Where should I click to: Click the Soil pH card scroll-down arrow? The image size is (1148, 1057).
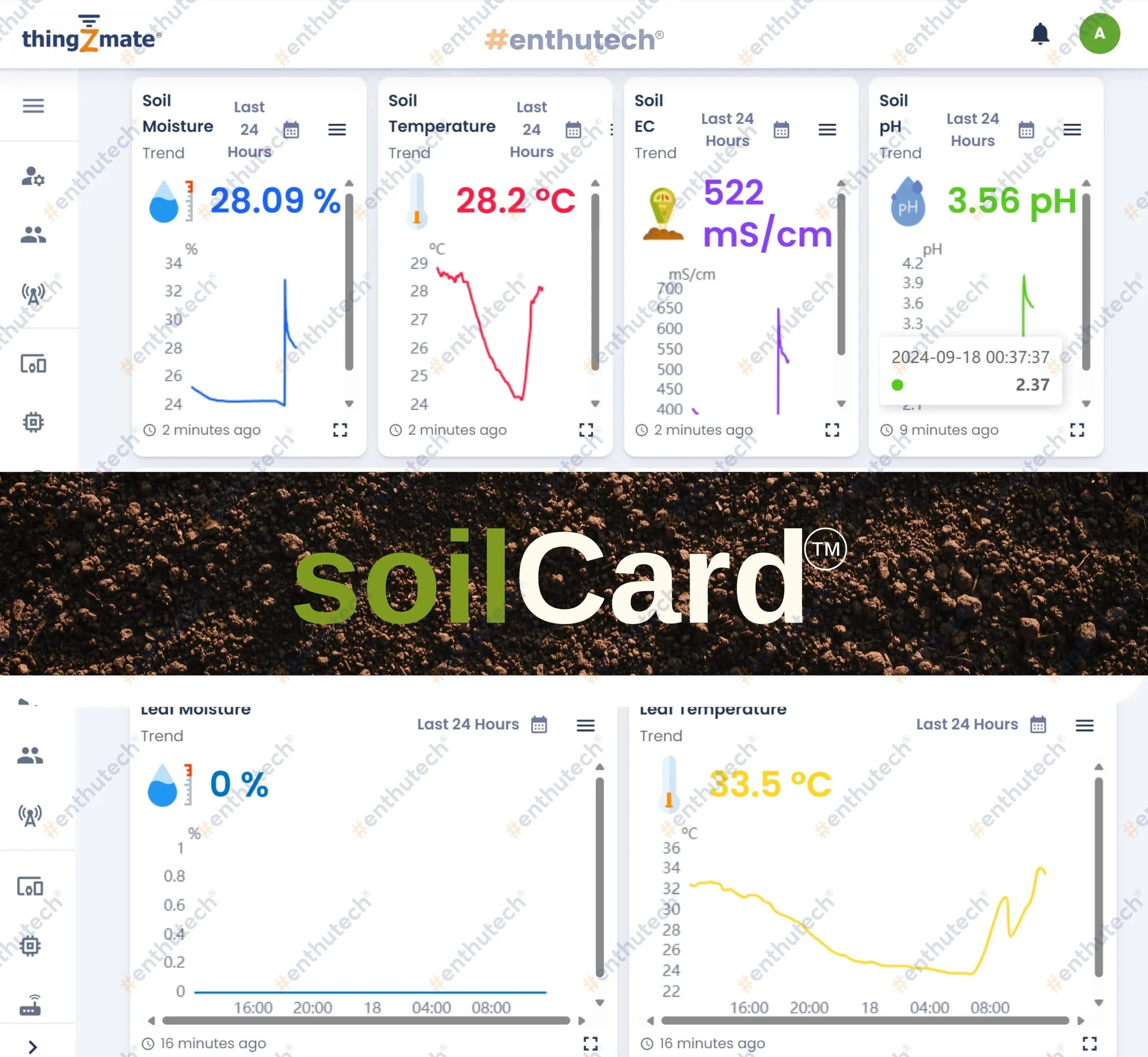point(1086,403)
